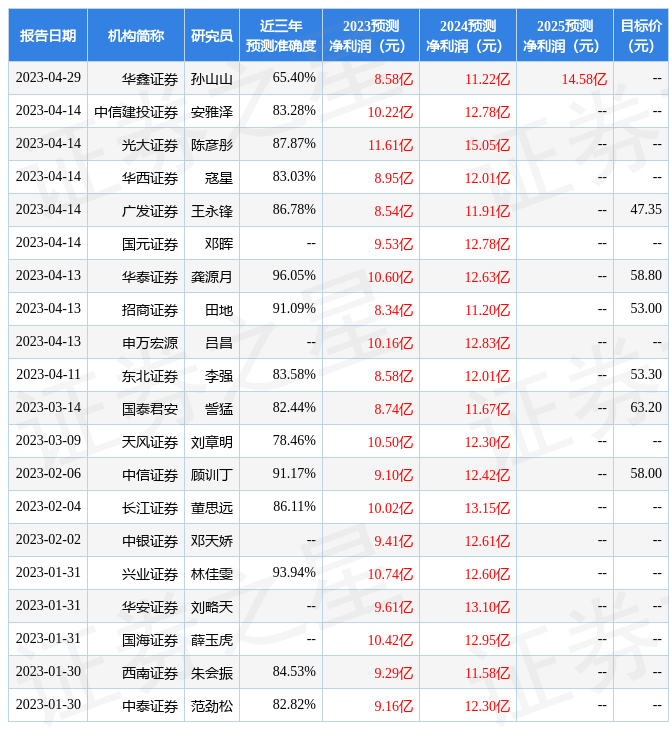The image size is (669, 730).
Task: Click the 研究员 column header
Action: coord(212,35)
